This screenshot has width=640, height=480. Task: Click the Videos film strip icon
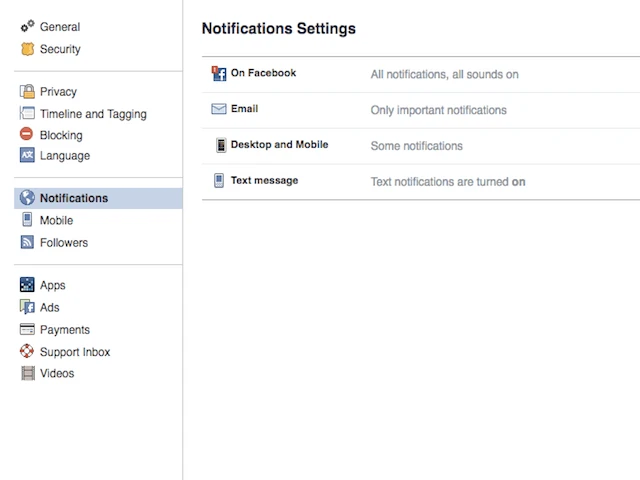(27, 374)
